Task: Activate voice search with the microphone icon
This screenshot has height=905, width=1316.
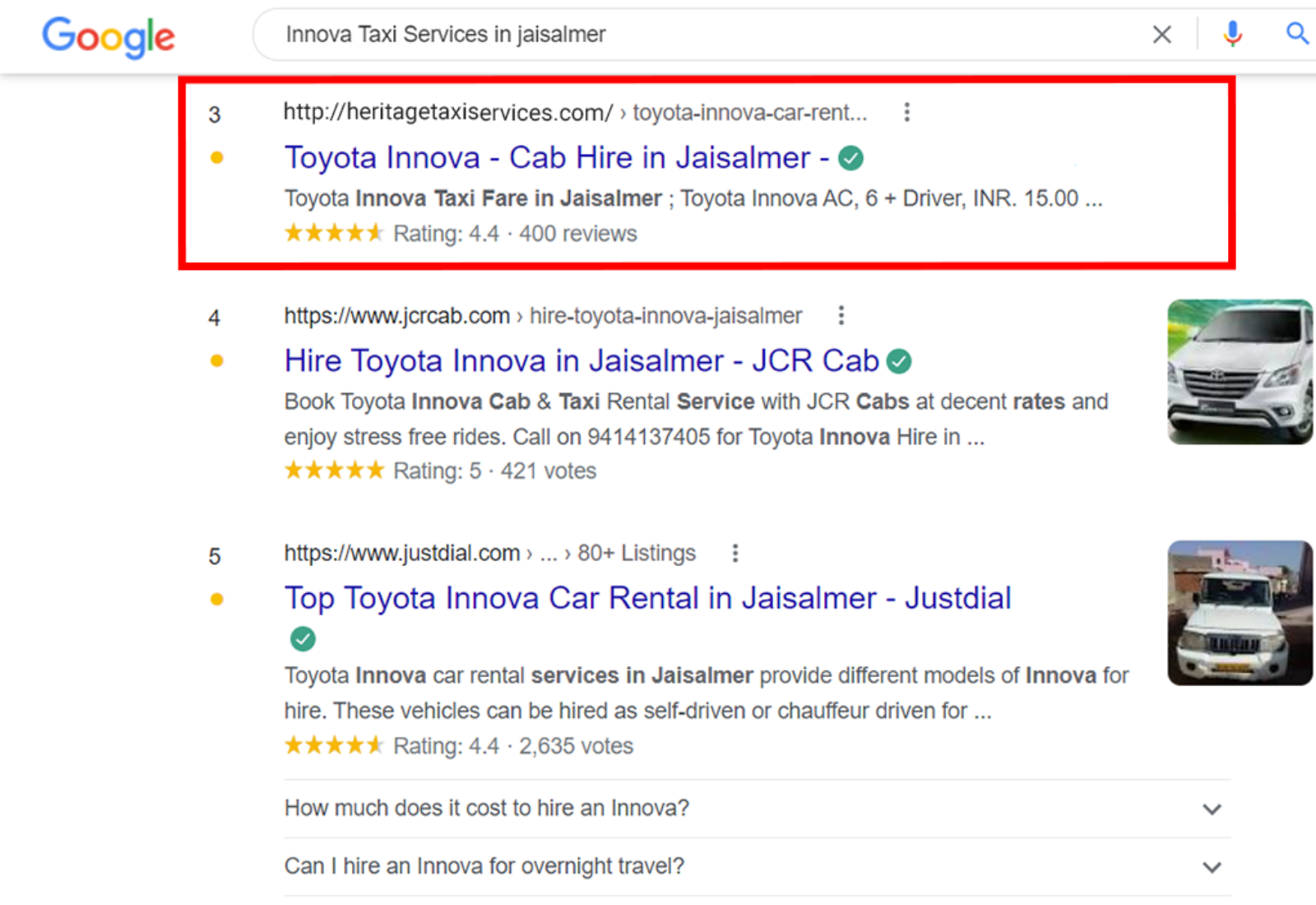Action: pyautogui.click(x=1231, y=34)
